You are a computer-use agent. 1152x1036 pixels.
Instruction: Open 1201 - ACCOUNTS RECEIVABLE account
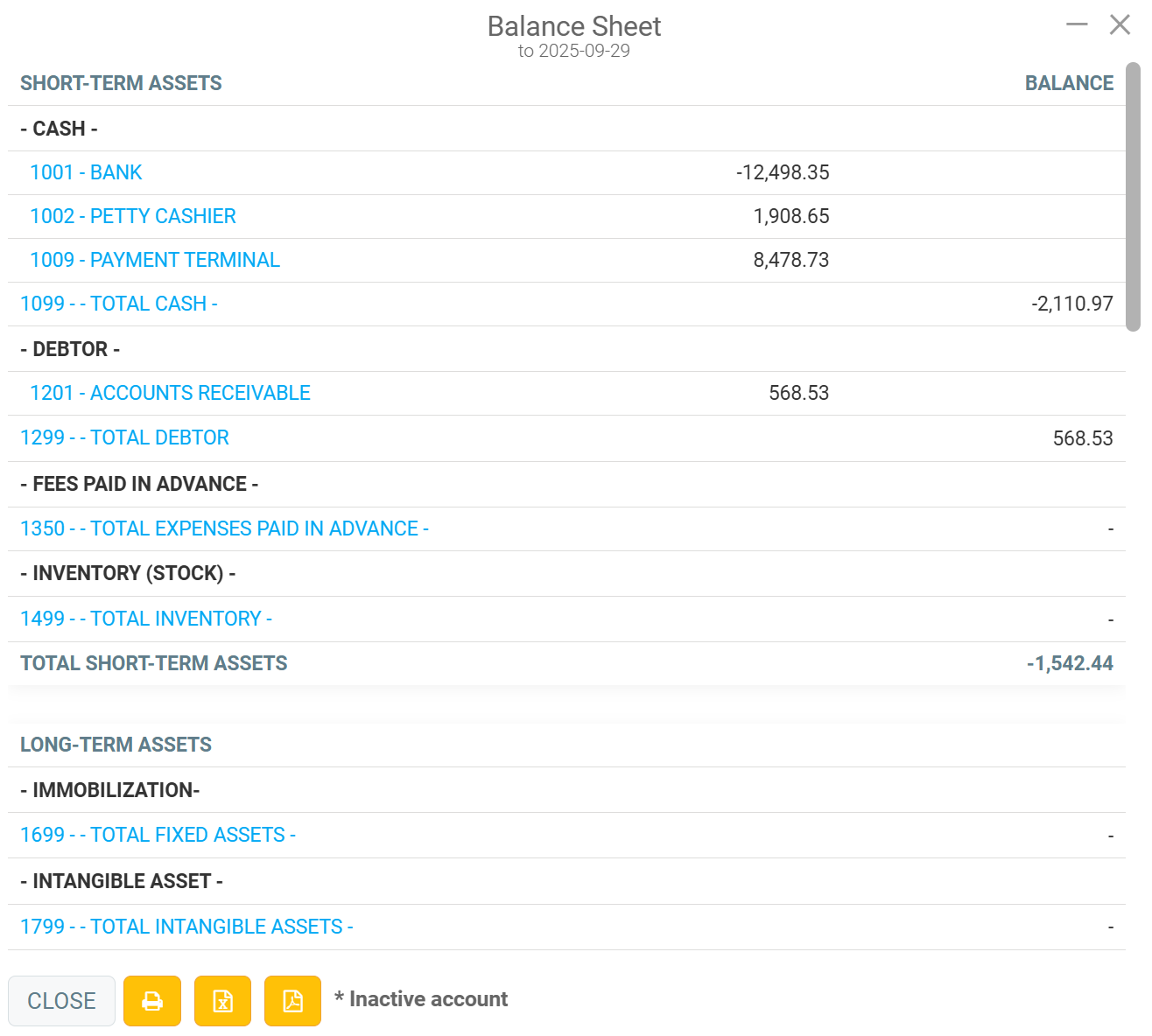[170, 393]
